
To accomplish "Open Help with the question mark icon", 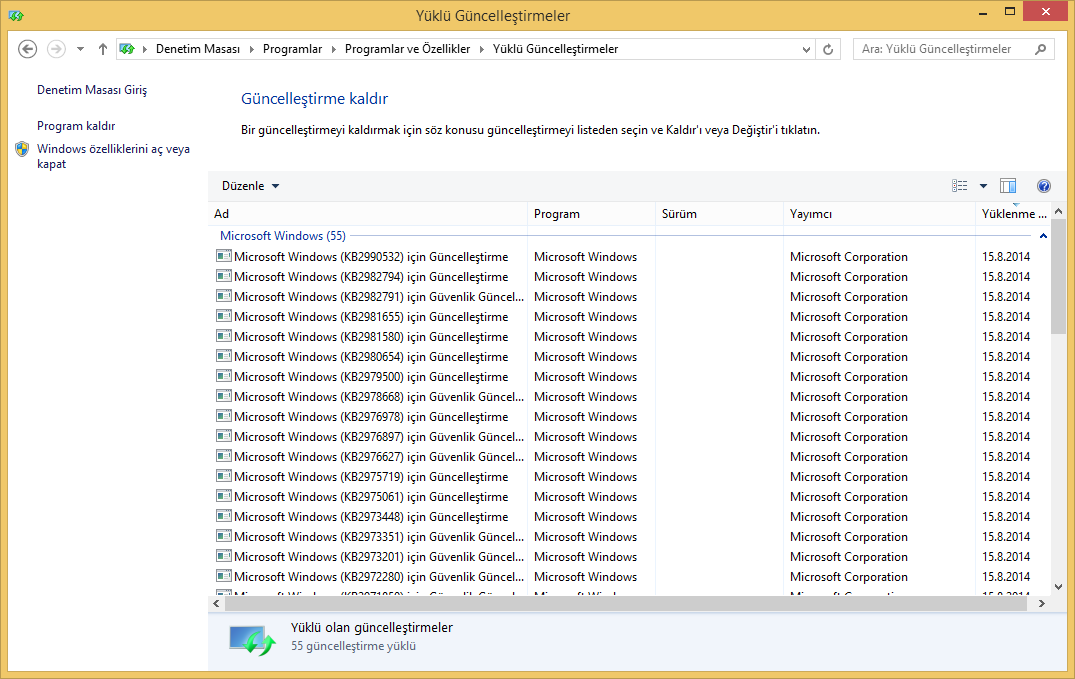I will (x=1044, y=186).
